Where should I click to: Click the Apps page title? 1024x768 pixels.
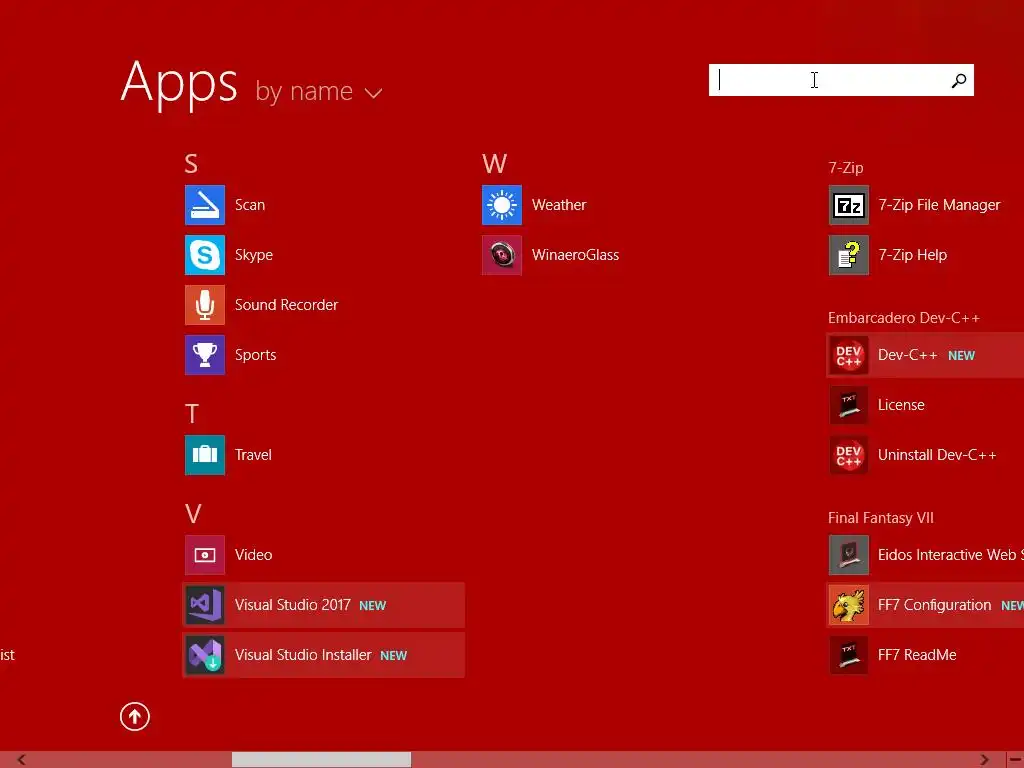[179, 83]
